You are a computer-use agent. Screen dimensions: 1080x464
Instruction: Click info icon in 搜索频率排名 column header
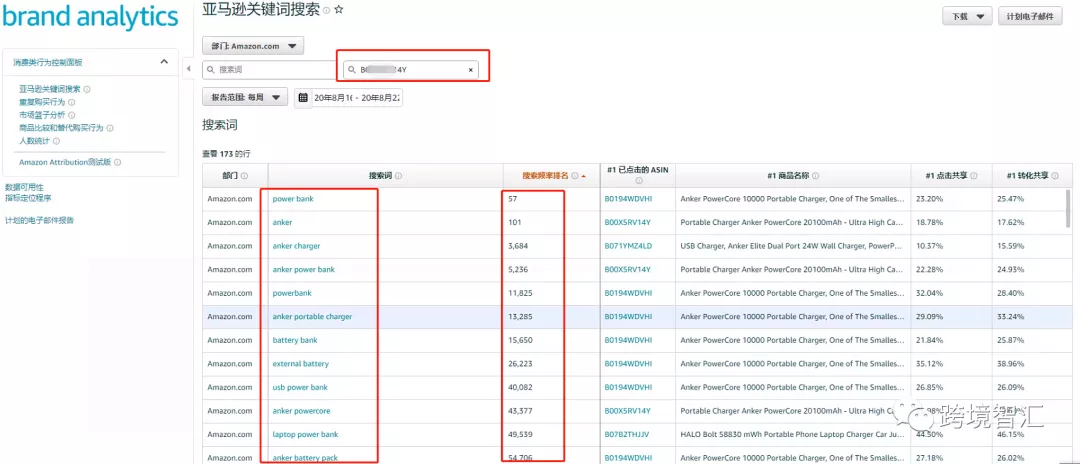(574, 176)
